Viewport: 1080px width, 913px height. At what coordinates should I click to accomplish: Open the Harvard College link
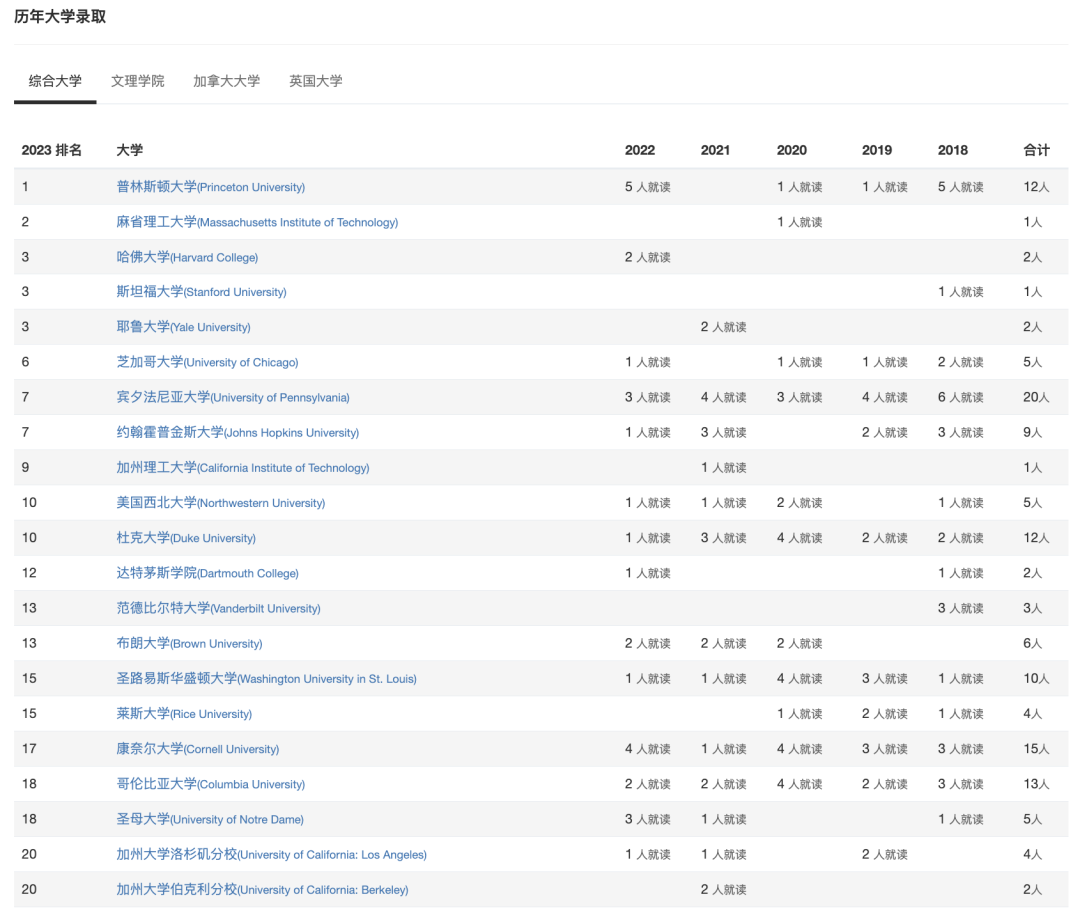point(187,257)
